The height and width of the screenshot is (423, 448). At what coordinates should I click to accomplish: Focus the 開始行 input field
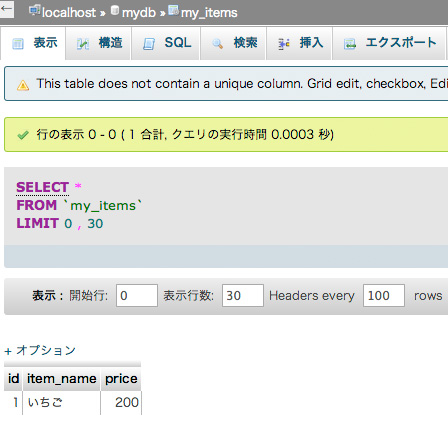click(137, 295)
